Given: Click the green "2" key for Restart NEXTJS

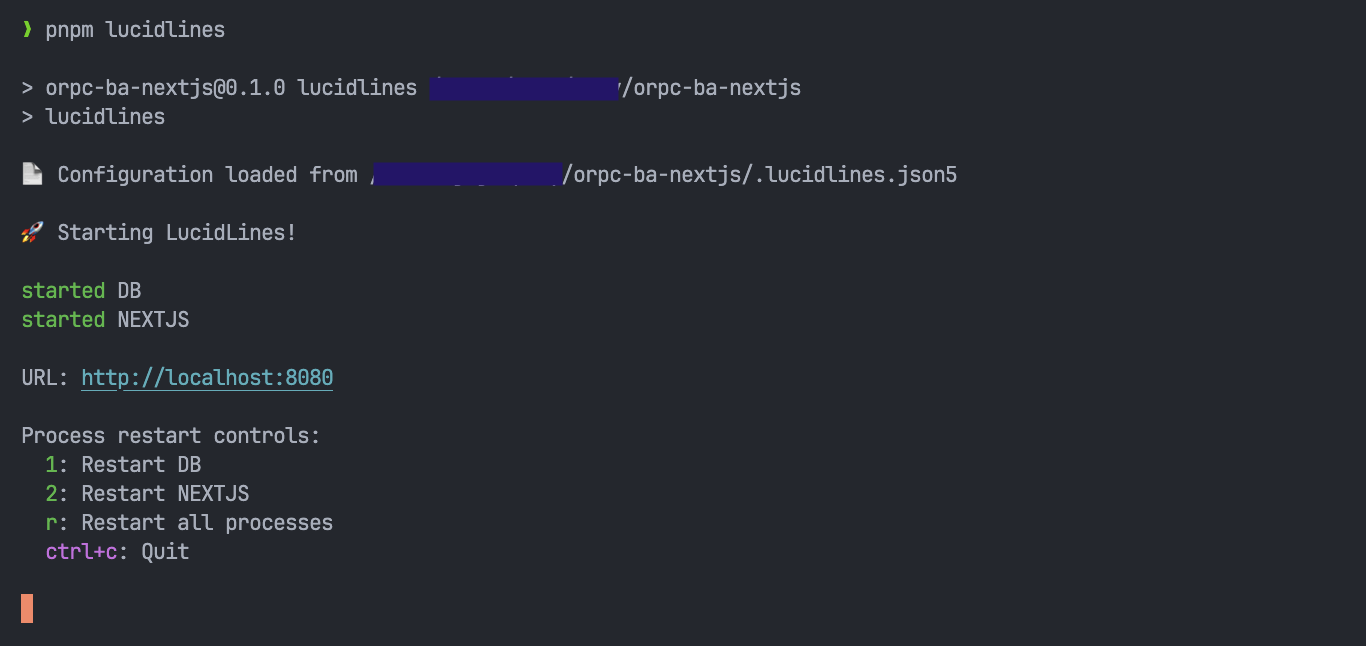Looking at the screenshot, I should tap(51, 494).
